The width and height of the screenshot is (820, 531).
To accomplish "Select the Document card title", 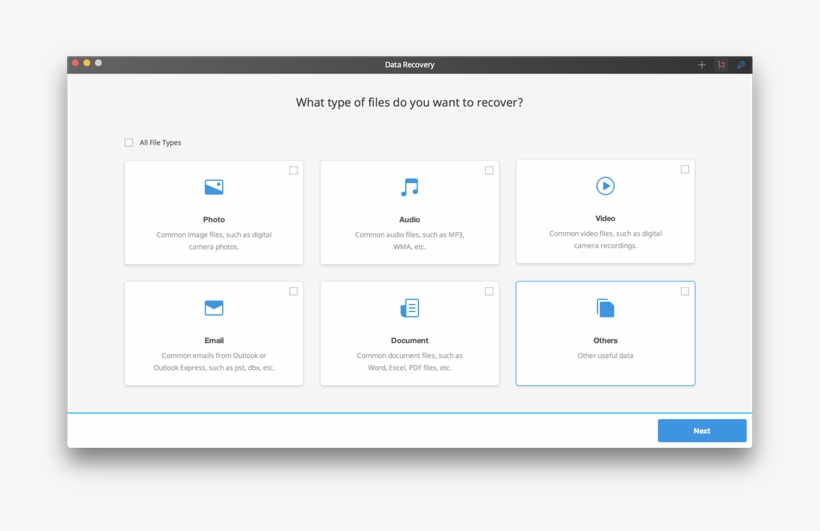I will click(x=409, y=340).
